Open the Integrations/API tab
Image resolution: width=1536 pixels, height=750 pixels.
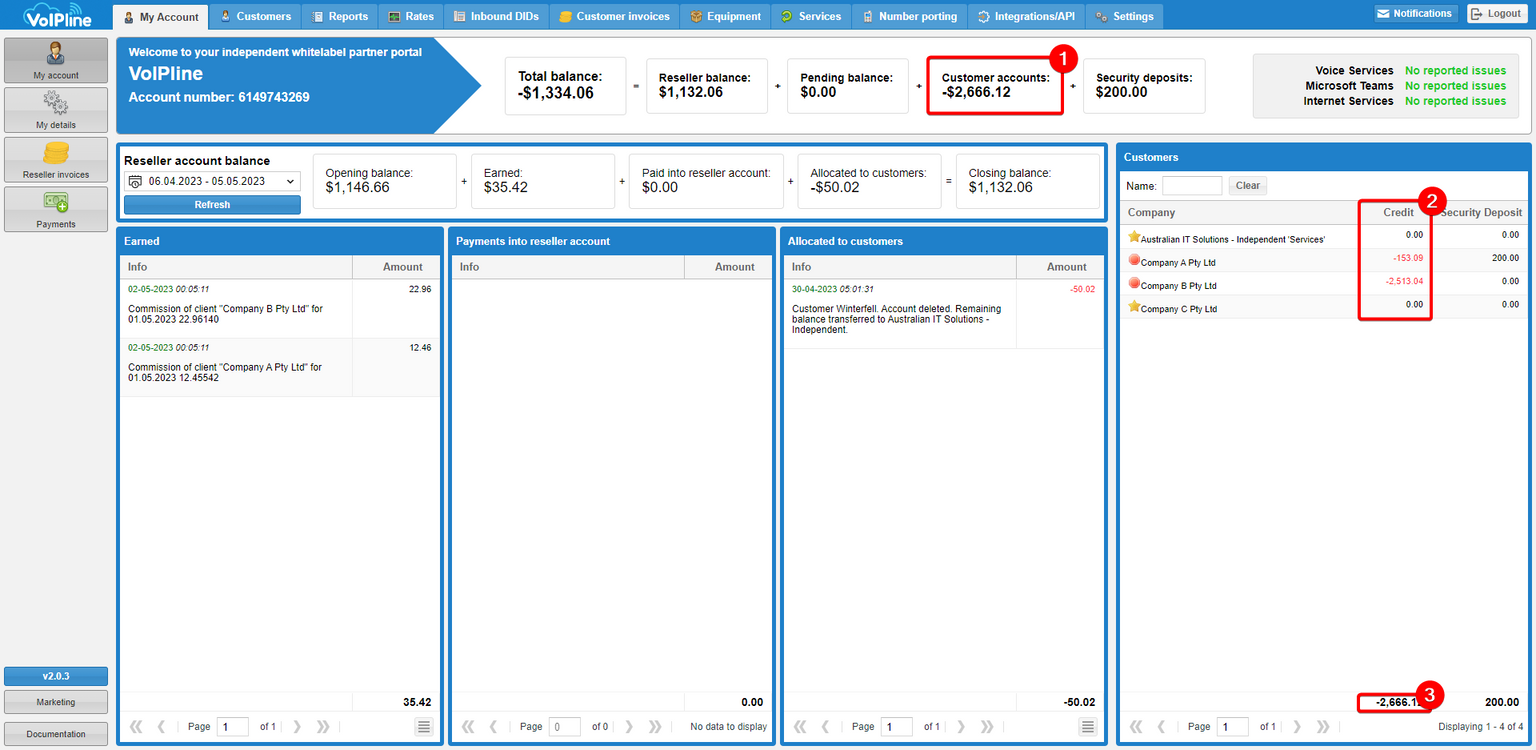tap(1026, 16)
